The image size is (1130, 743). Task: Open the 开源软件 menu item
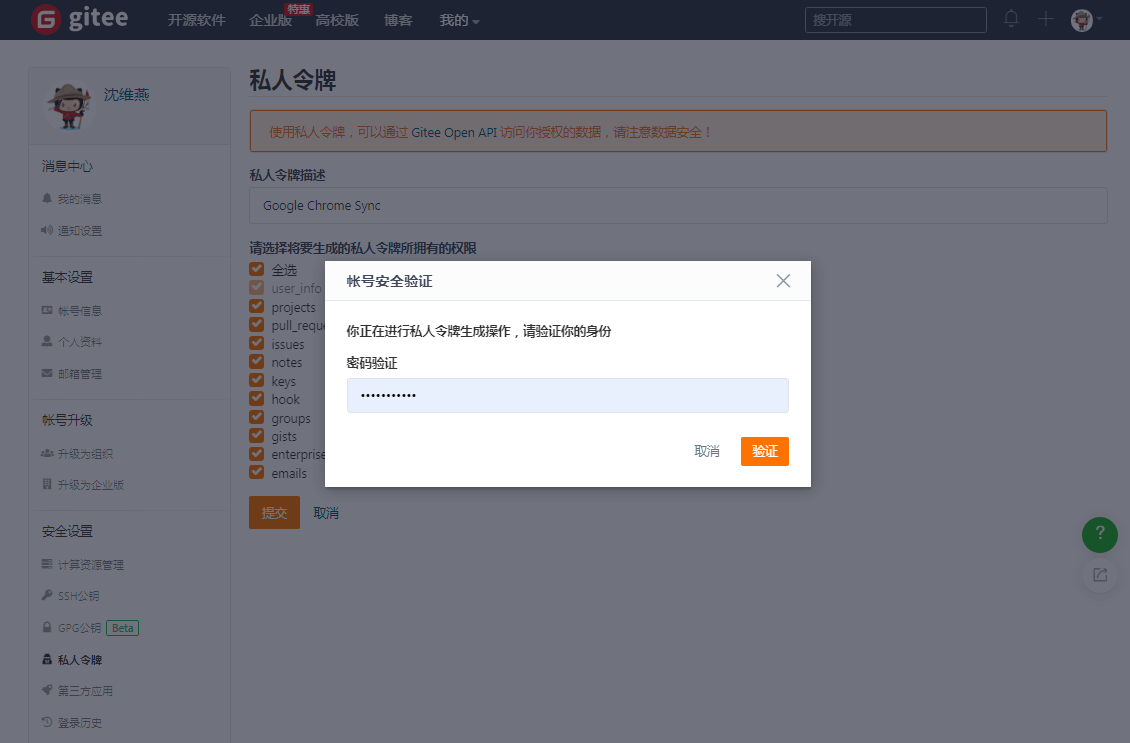tap(197, 20)
